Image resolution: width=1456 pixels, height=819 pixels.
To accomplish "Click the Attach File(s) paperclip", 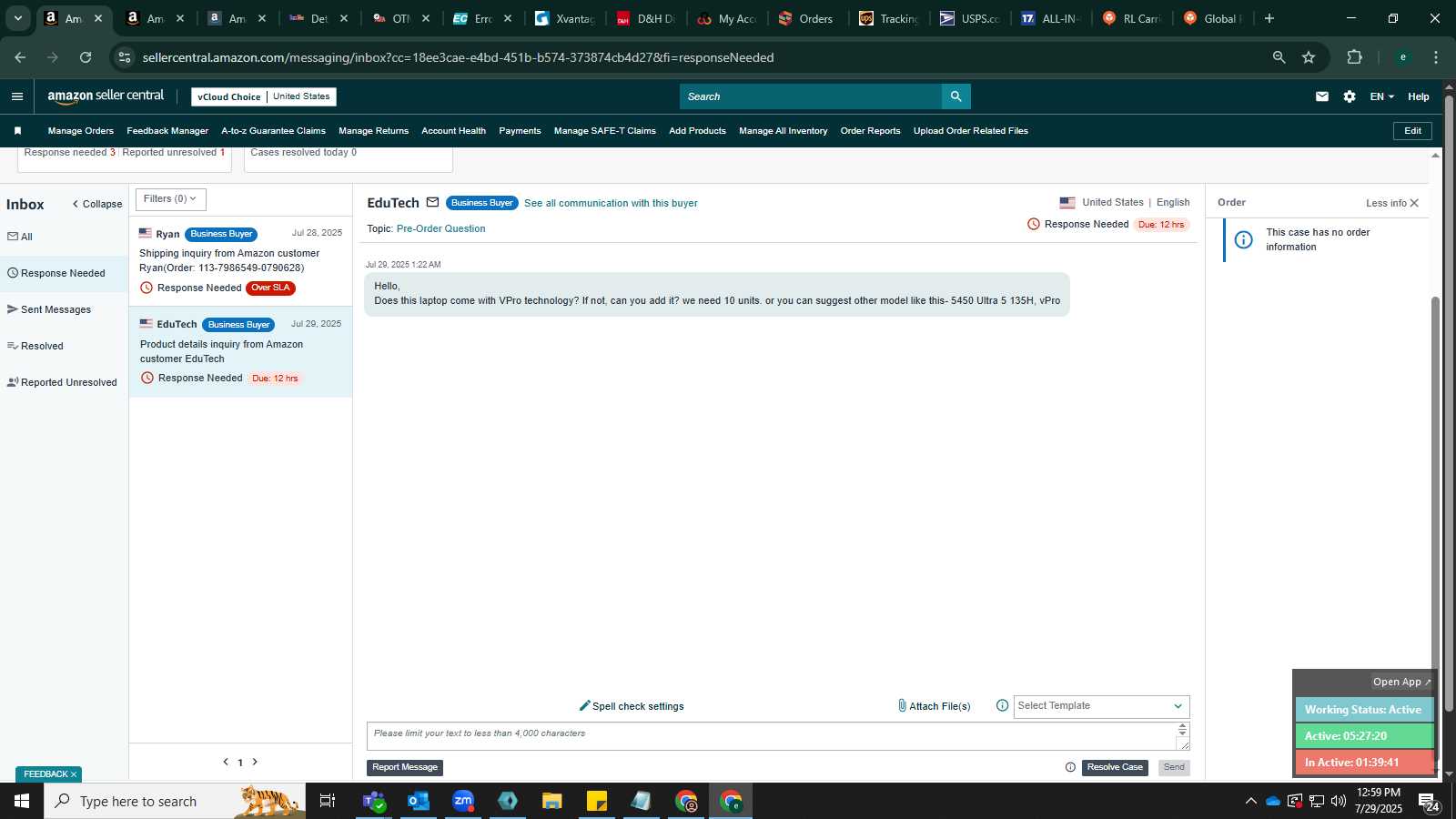I will point(934,706).
